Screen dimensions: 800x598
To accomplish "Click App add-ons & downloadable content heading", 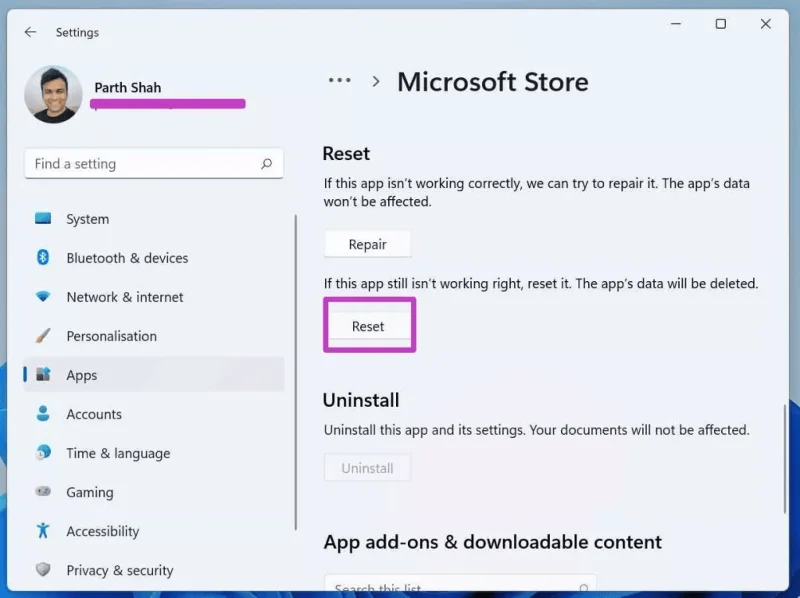I will coord(492,542).
